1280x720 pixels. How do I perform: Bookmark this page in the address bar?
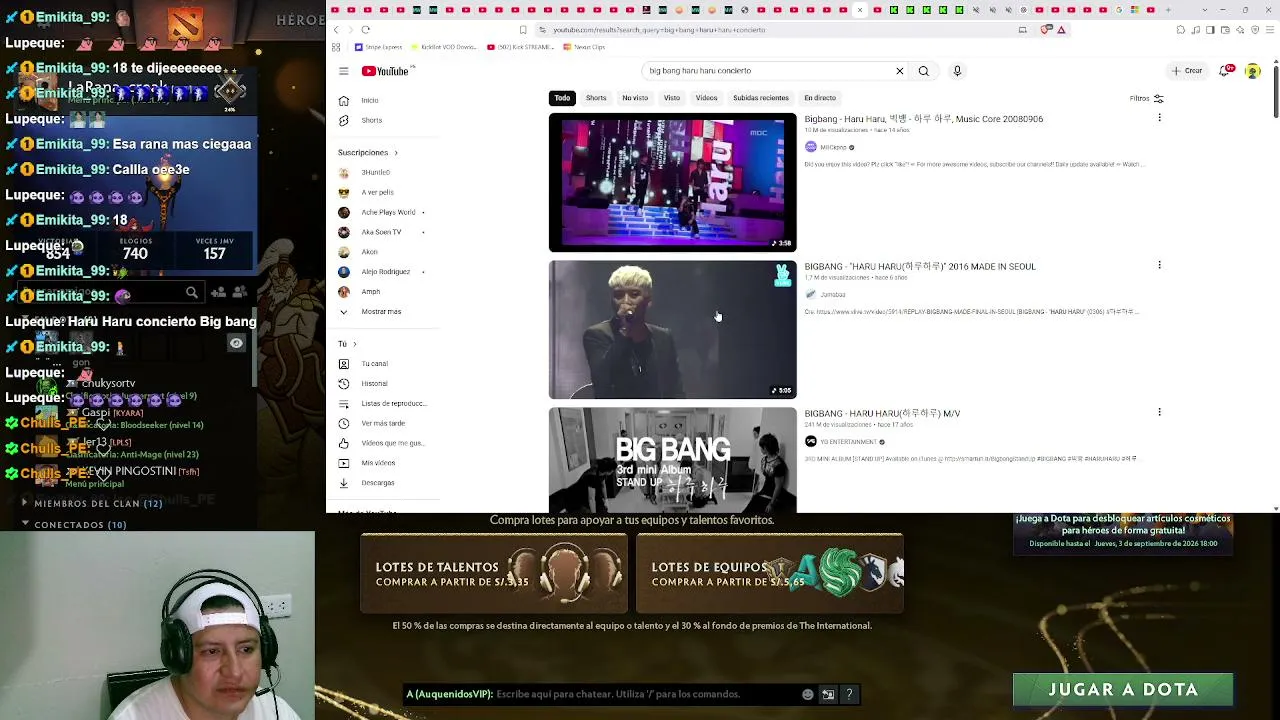523,30
